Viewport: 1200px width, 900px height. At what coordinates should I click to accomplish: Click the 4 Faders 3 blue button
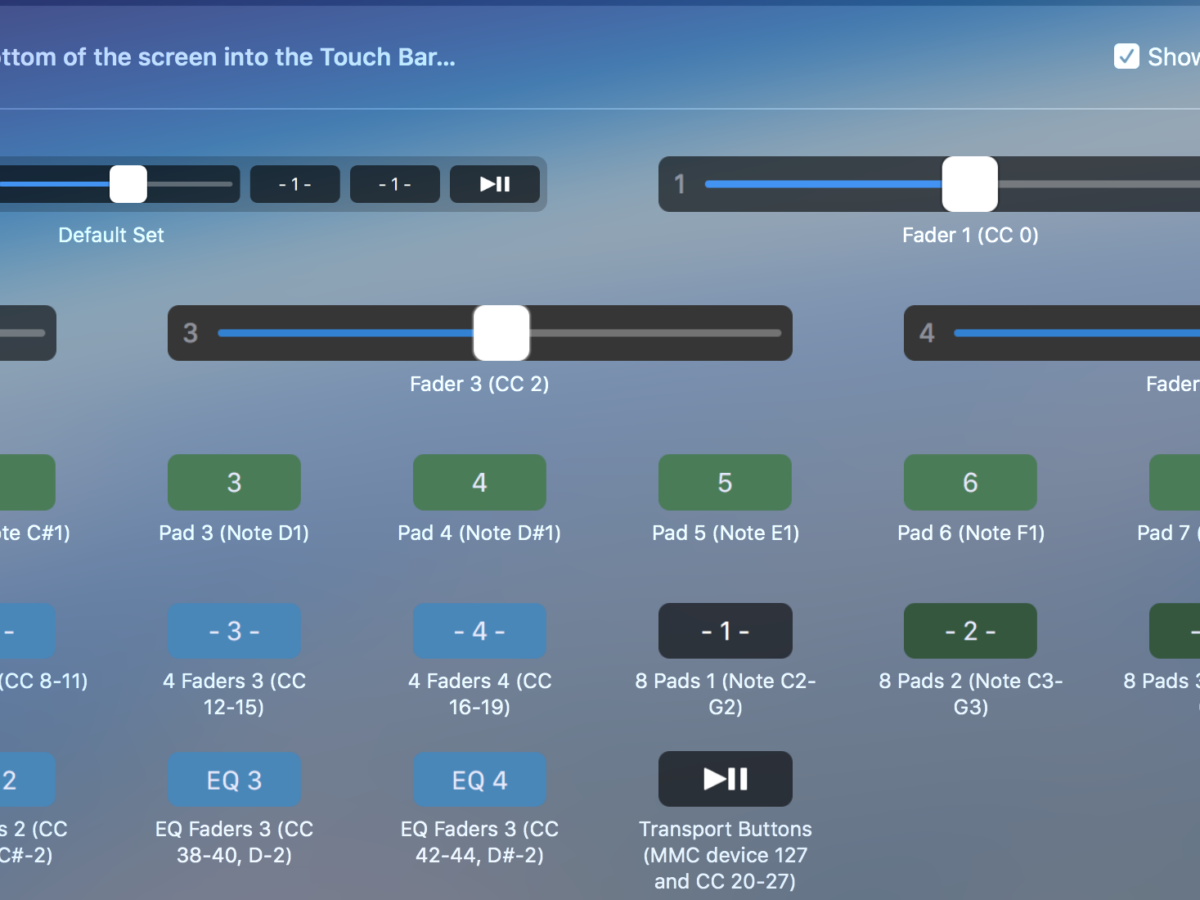tap(234, 631)
